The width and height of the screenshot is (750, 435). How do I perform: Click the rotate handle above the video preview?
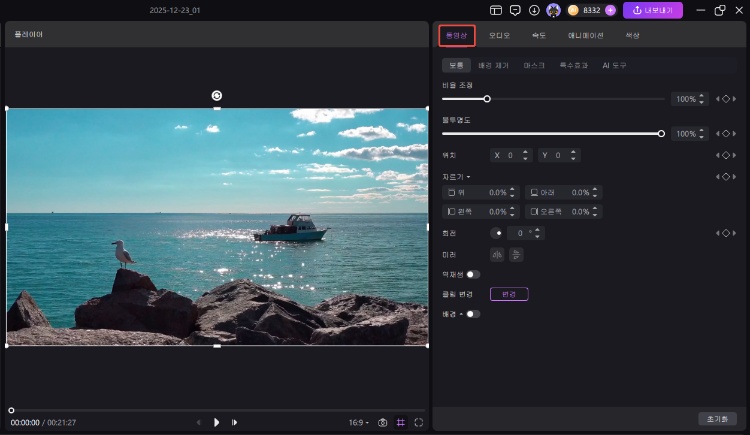pyautogui.click(x=217, y=96)
